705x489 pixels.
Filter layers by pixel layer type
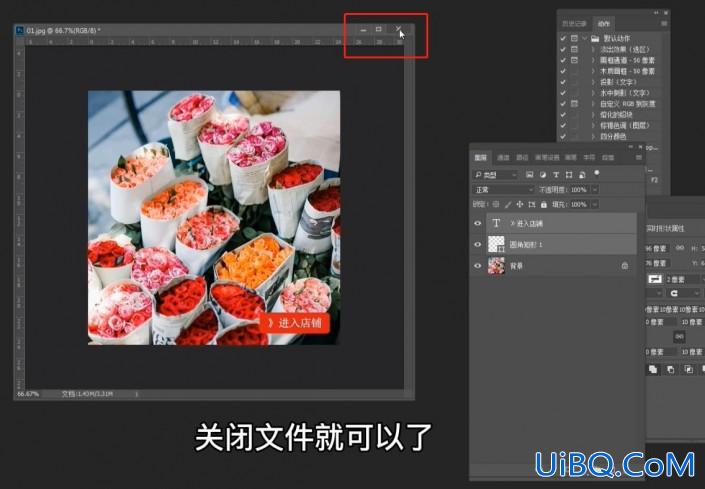(x=530, y=174)
